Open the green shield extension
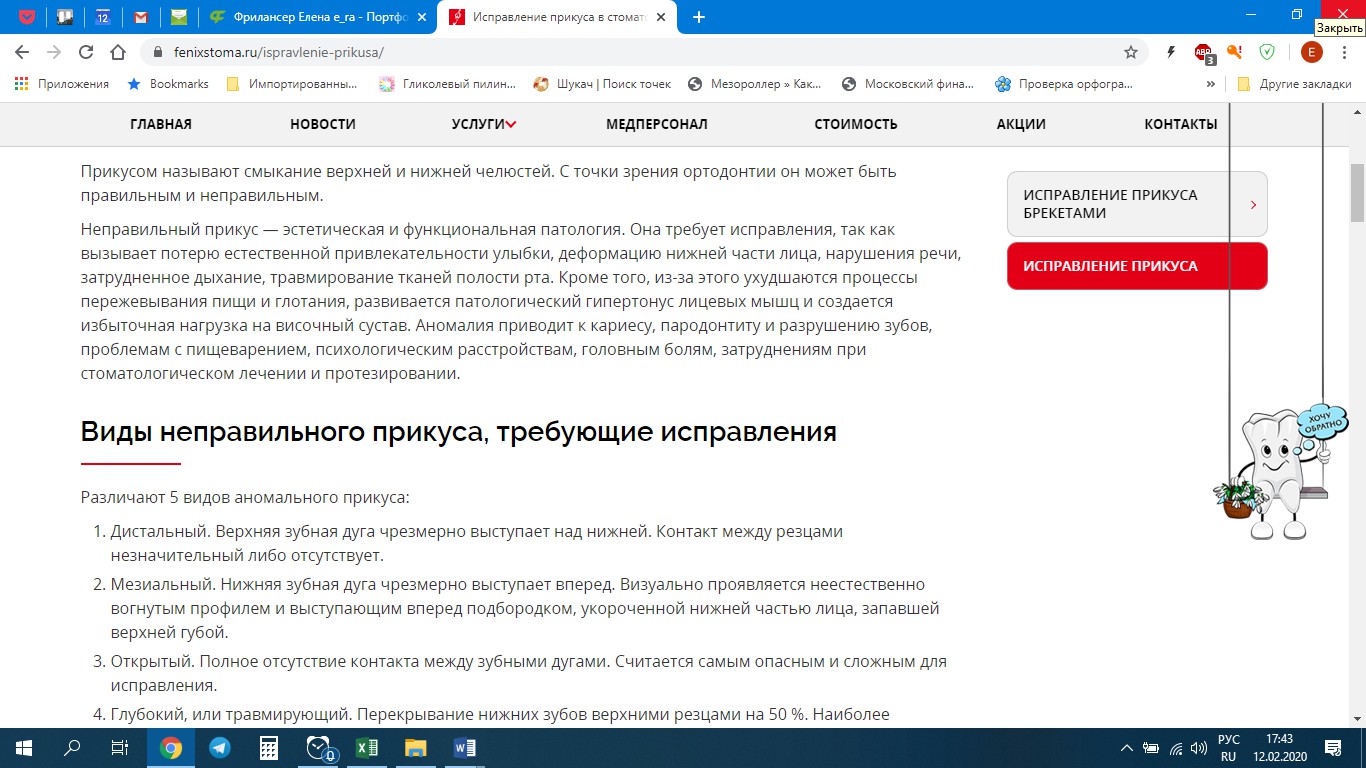 [x=1267, y=52]
